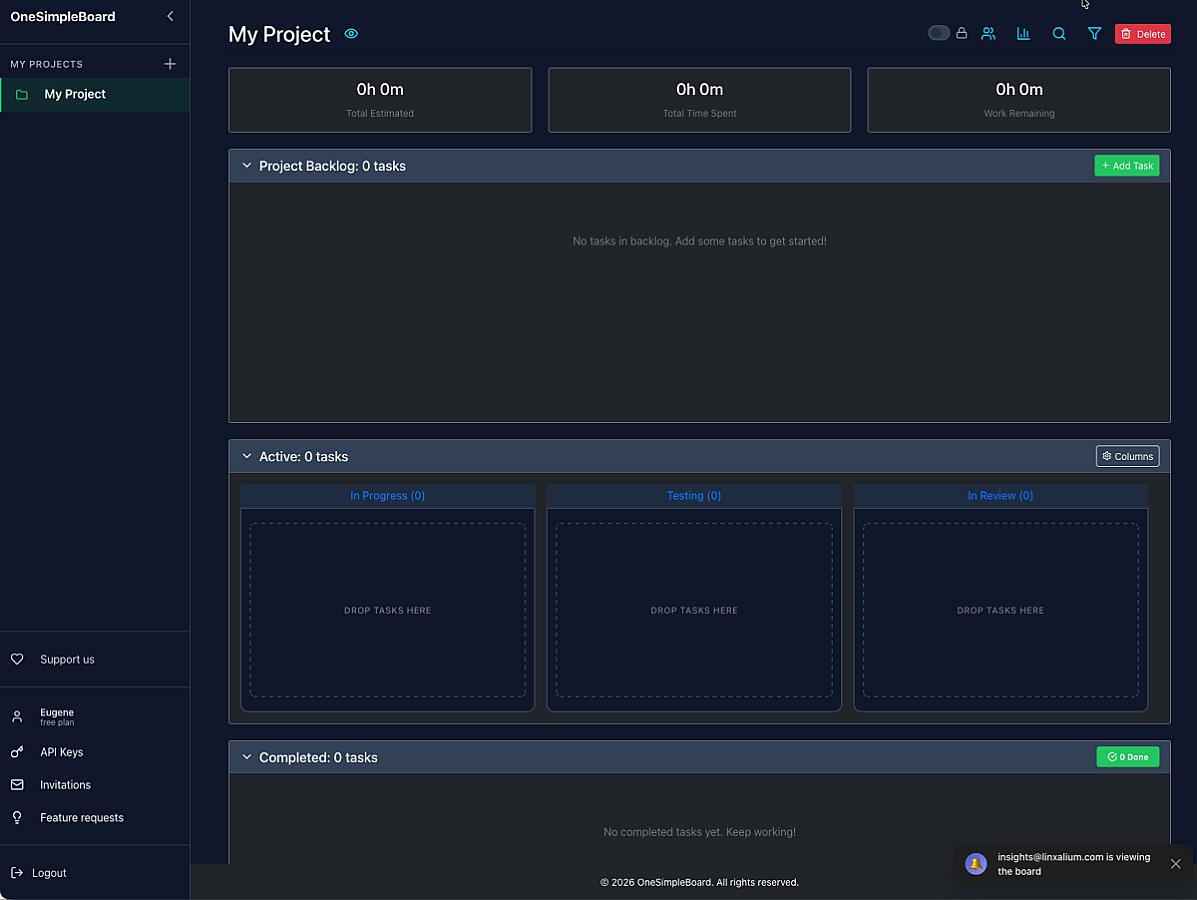Open the task filter funnel icon
The width and height of the screenshot is (1197, 900).
pyautogui.click(x=1095, y=34)
